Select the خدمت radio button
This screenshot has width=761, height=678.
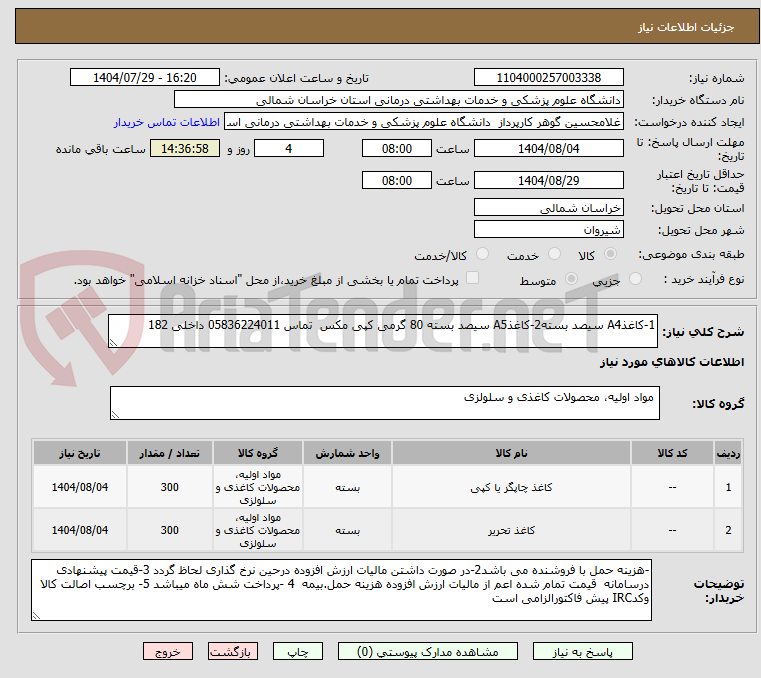[554, 254]
